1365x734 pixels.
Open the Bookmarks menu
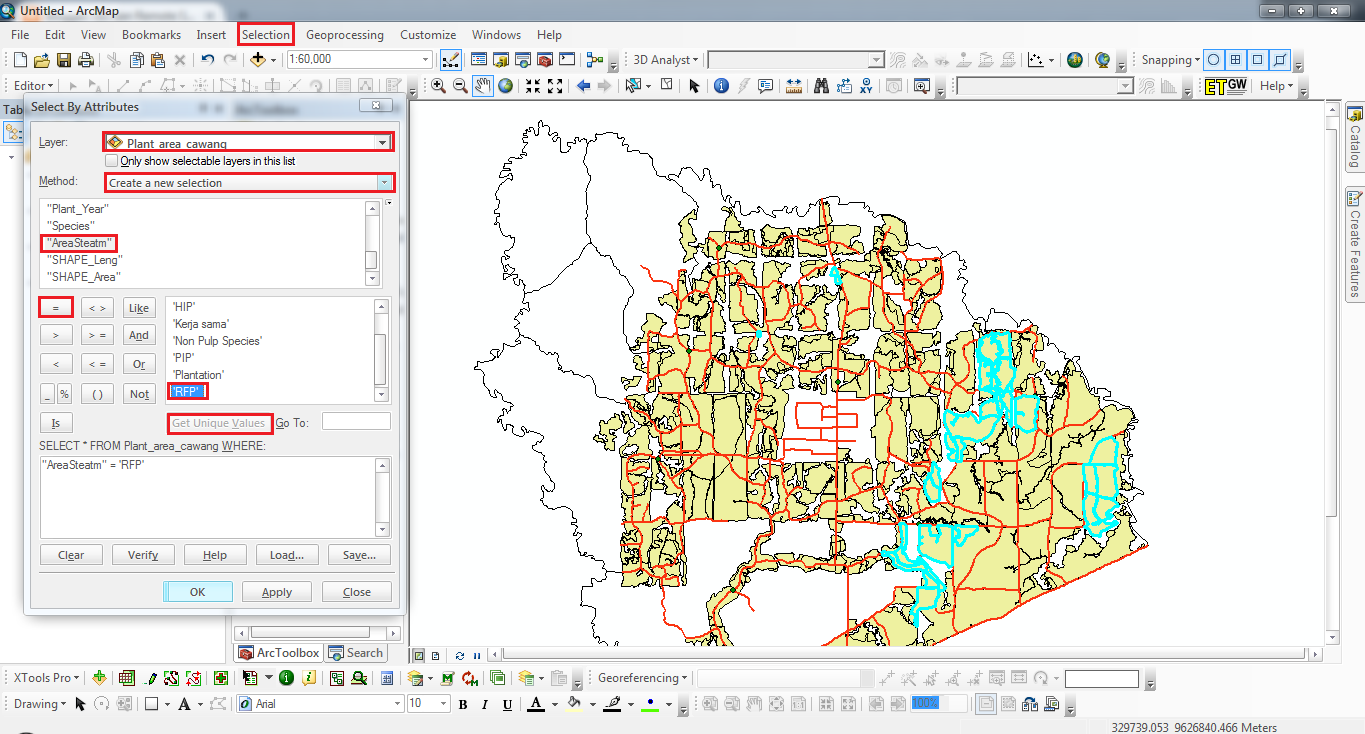[x=151, y=34]
